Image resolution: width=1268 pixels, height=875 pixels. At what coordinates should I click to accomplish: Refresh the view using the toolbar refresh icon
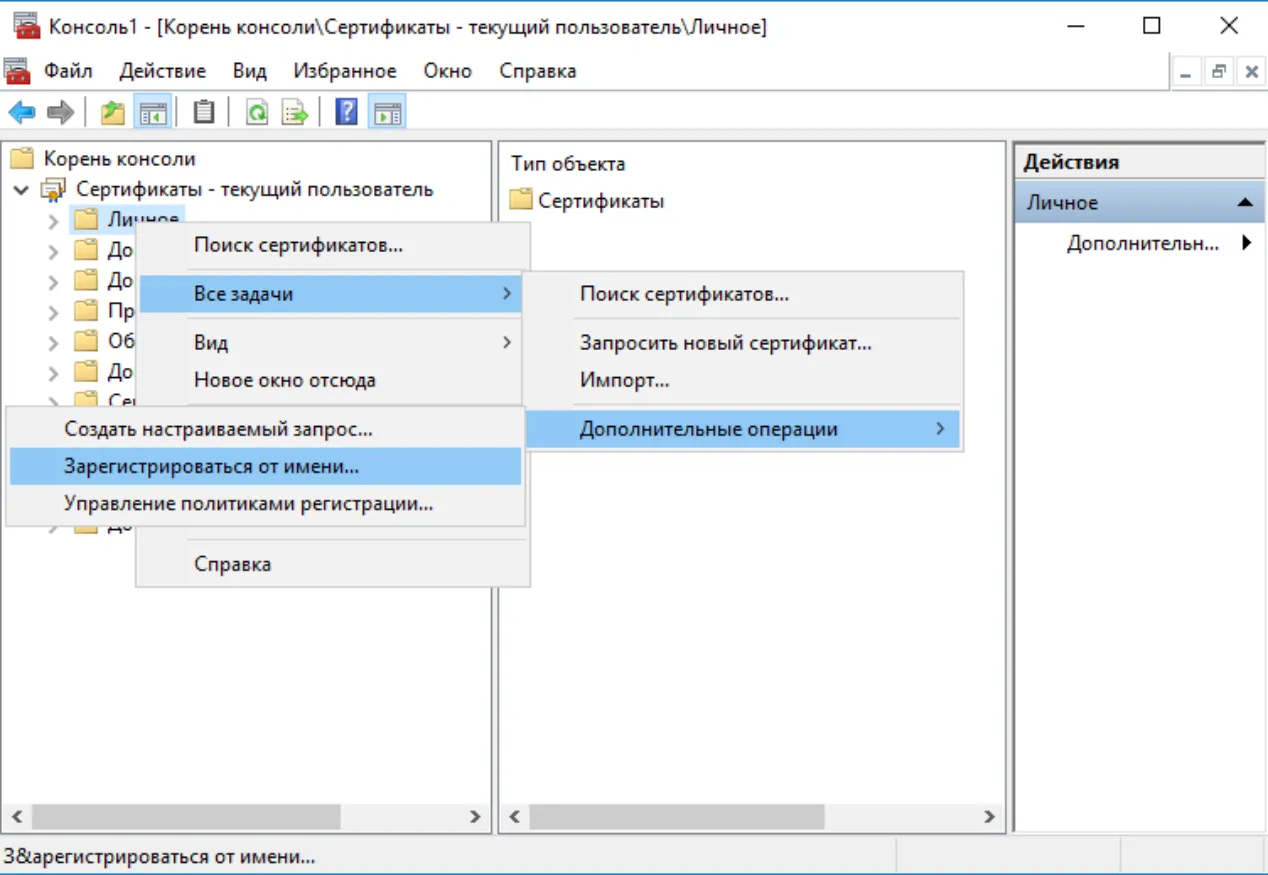pyautogui.click(x=257, y=112)
